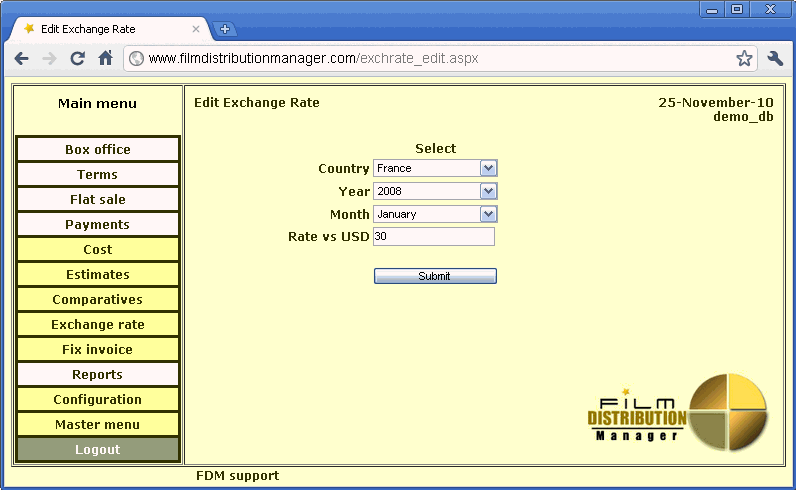The height and width of the screenshot is (490, 796).
Task: Click the browser back arrow
Action: (21, 59)
